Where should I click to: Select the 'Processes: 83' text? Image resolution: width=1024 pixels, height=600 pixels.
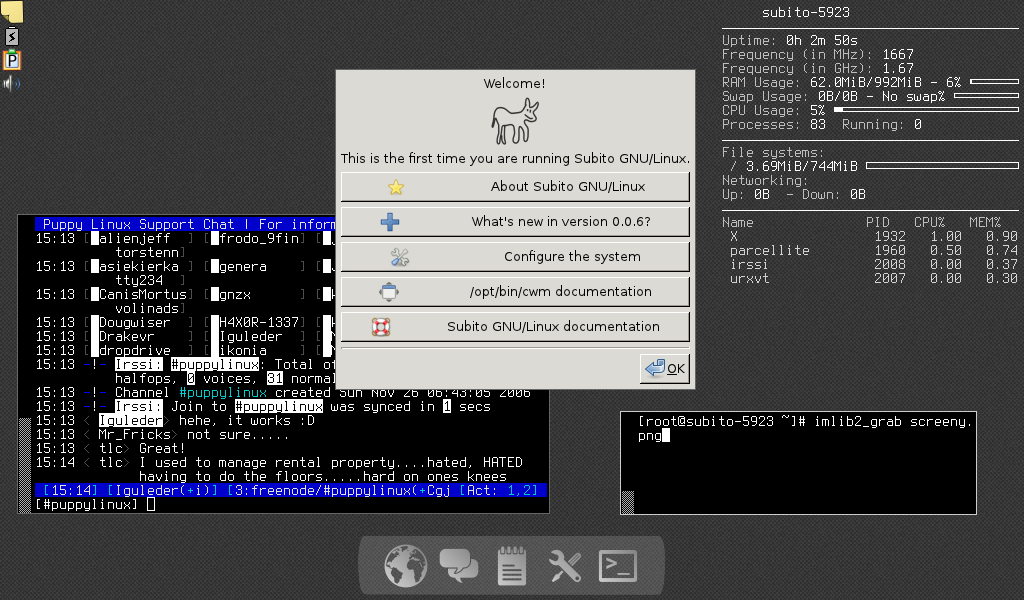(774, 125)
